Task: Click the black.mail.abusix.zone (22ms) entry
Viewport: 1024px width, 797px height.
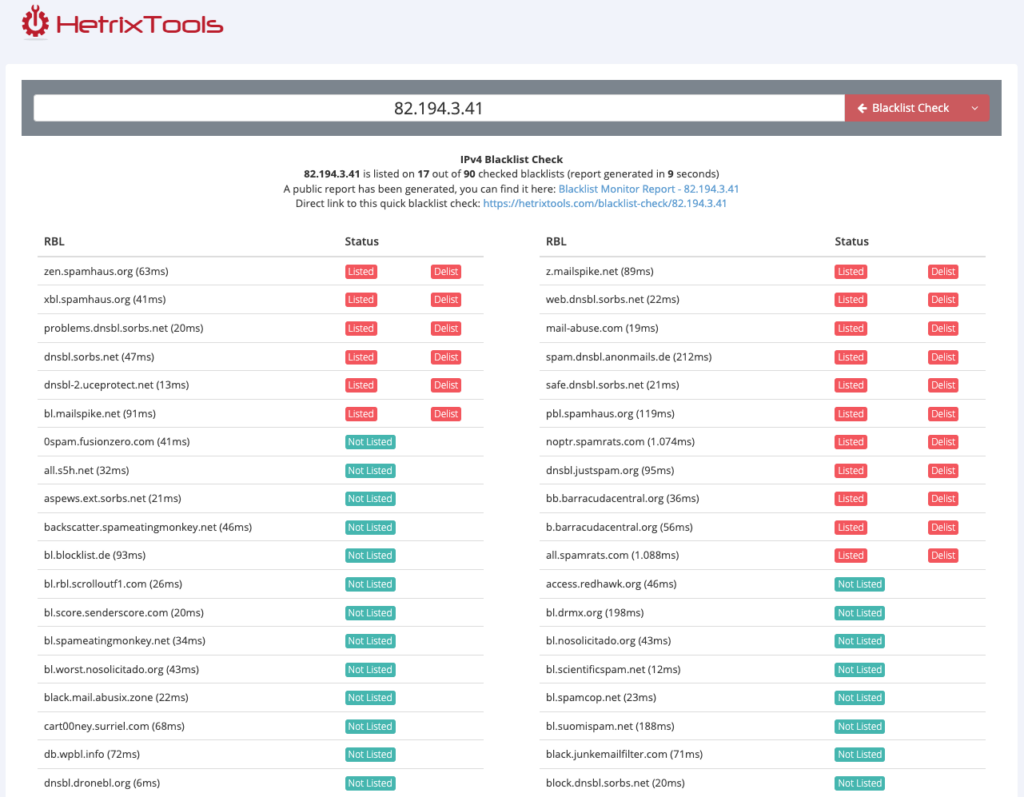Action: (x=116, y=698)
